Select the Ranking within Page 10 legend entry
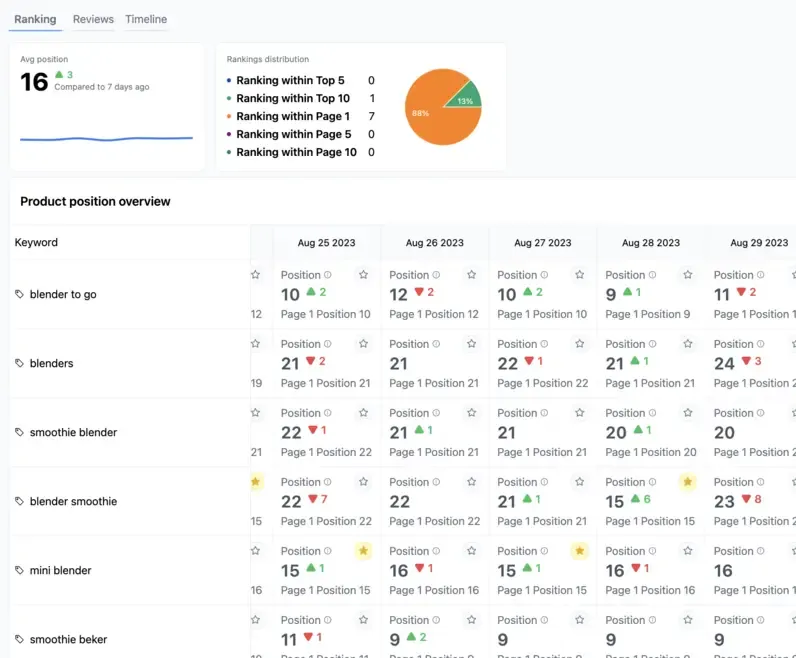This screenshot has width=796, height=658. tap(301, 152)
